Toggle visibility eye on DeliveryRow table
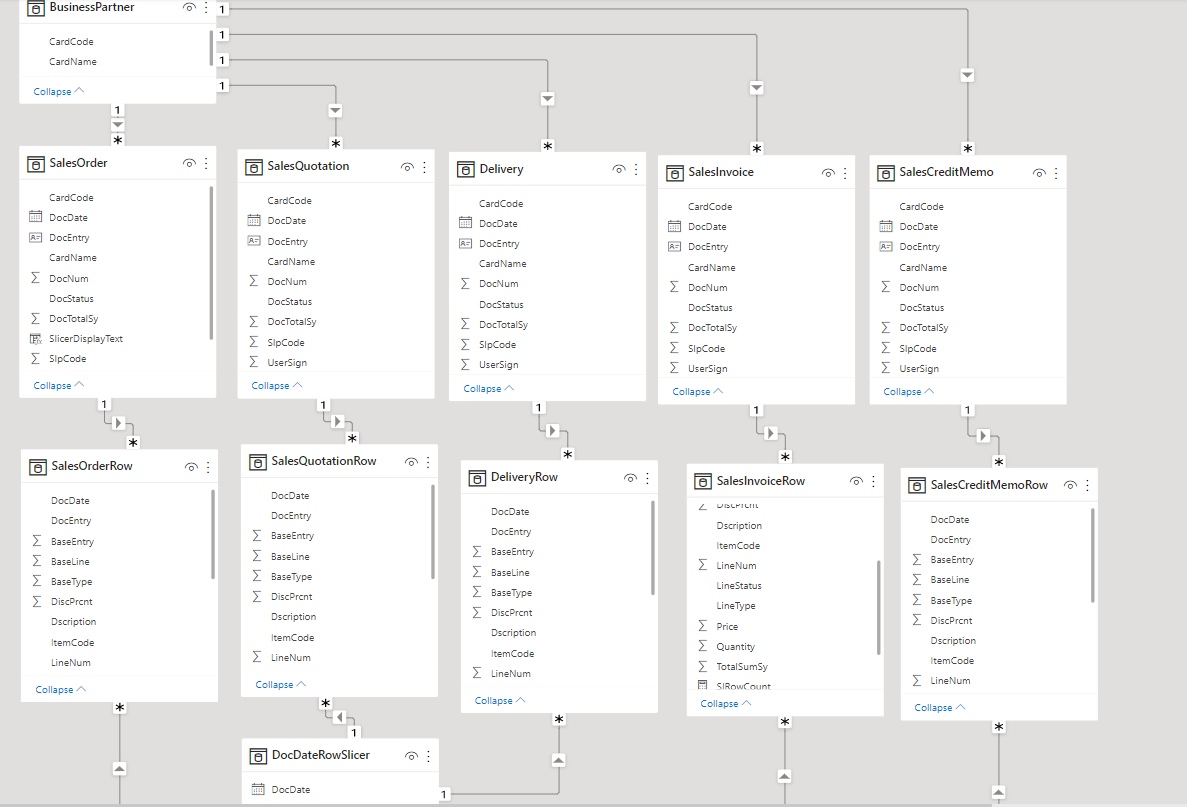Screen dimensions: 1187x807 (631, 478)
